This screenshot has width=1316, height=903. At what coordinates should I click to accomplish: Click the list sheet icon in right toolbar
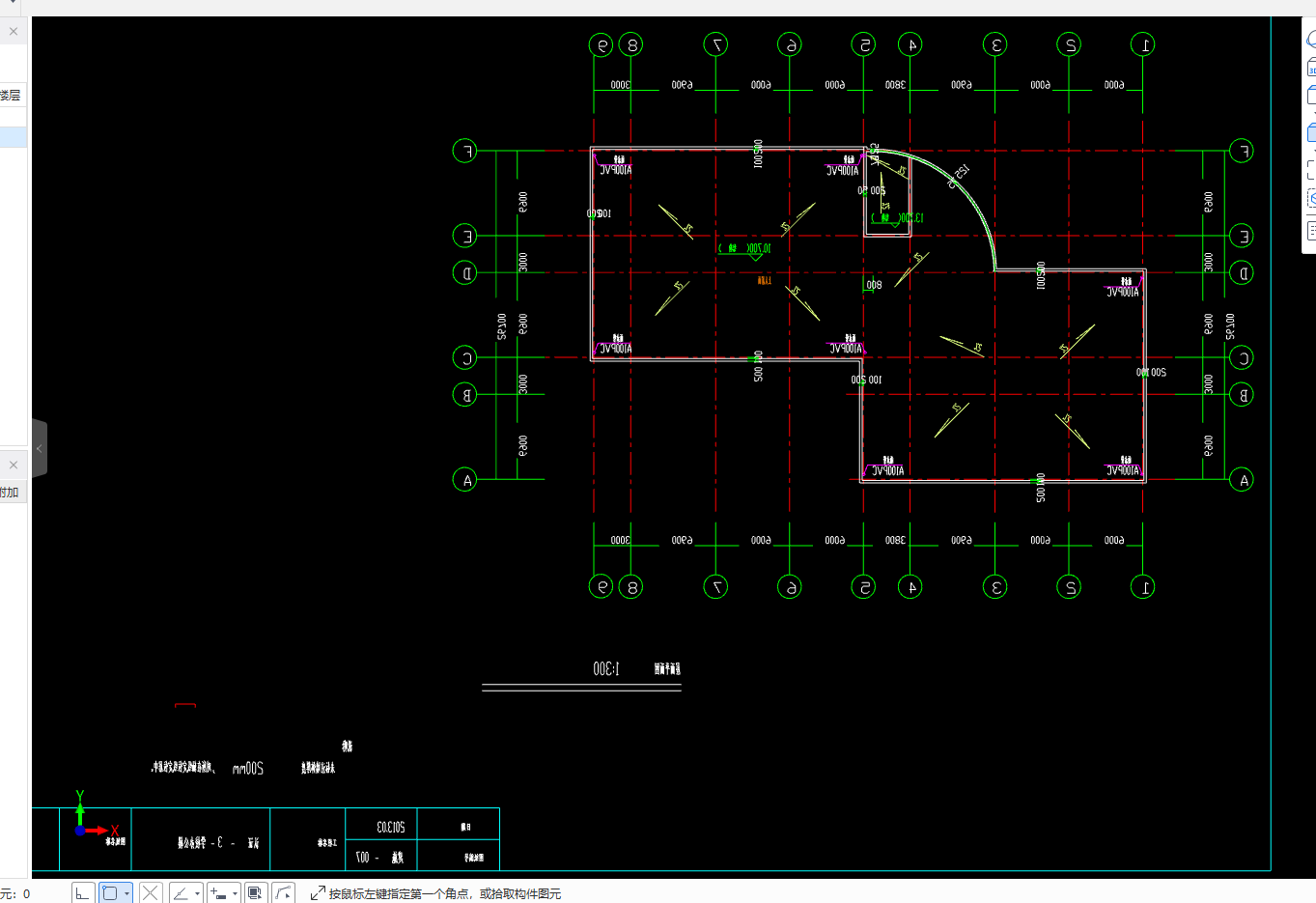pyautogui.click(x=1311, y=231)
